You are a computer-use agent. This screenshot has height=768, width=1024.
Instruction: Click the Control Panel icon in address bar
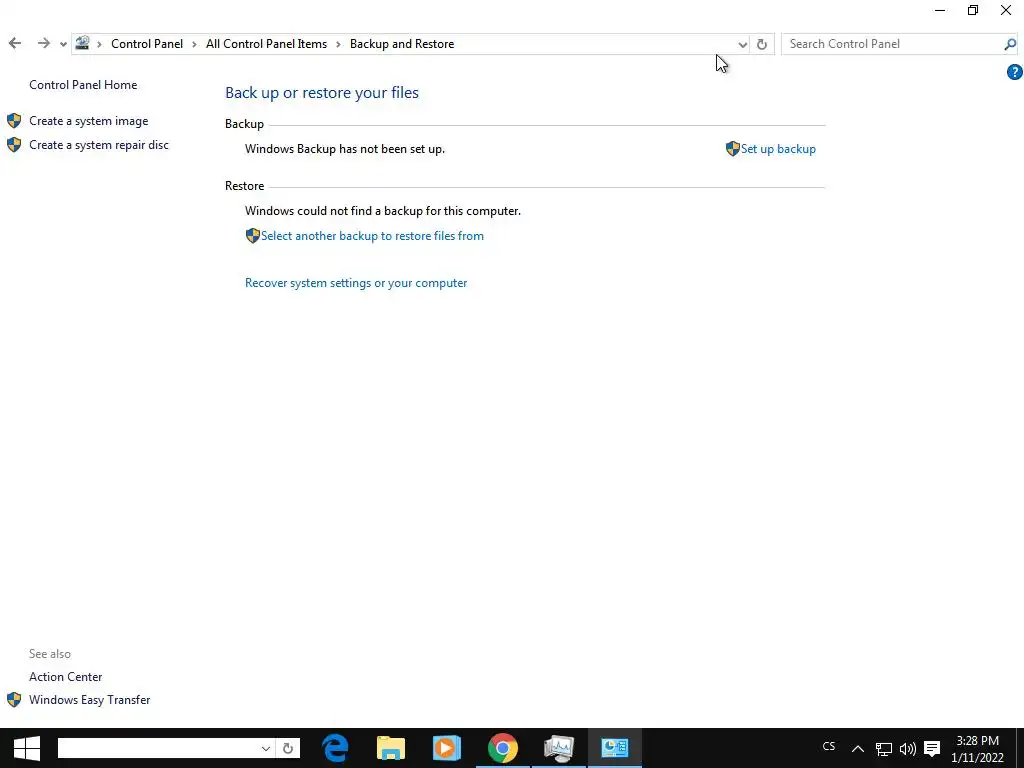click(82, 44)
